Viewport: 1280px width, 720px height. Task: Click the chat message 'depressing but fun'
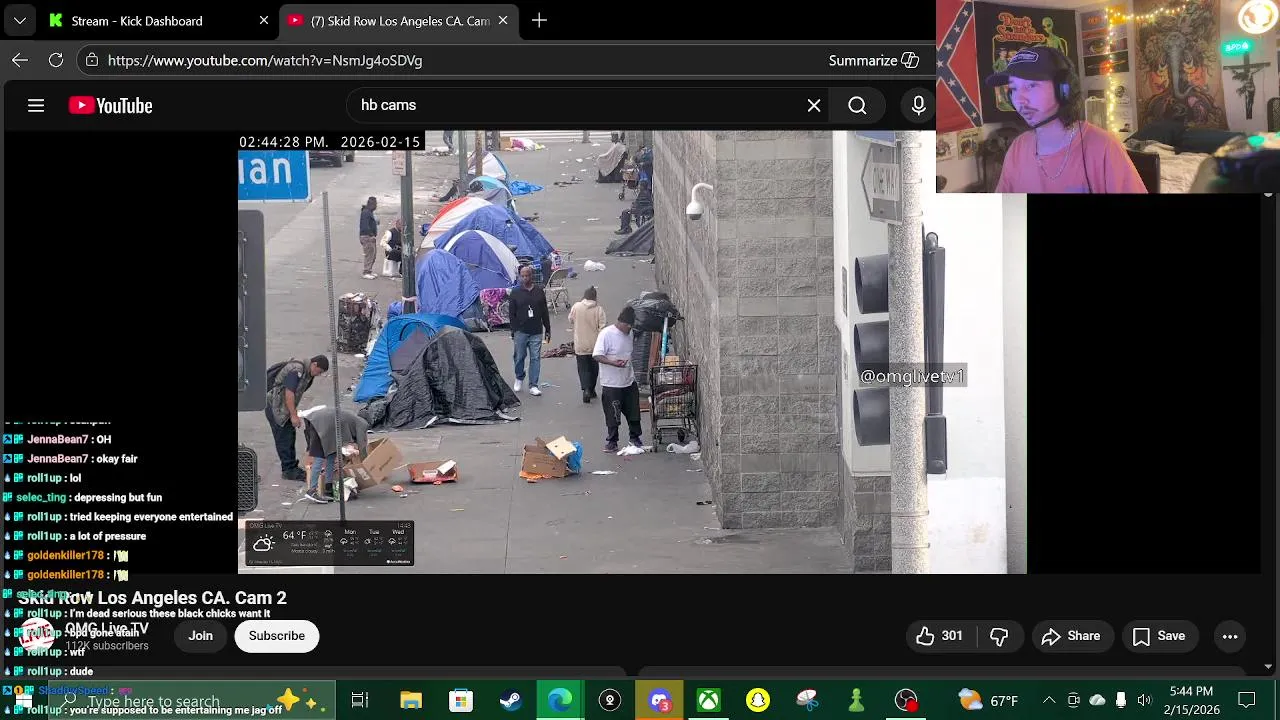(117, 497)
